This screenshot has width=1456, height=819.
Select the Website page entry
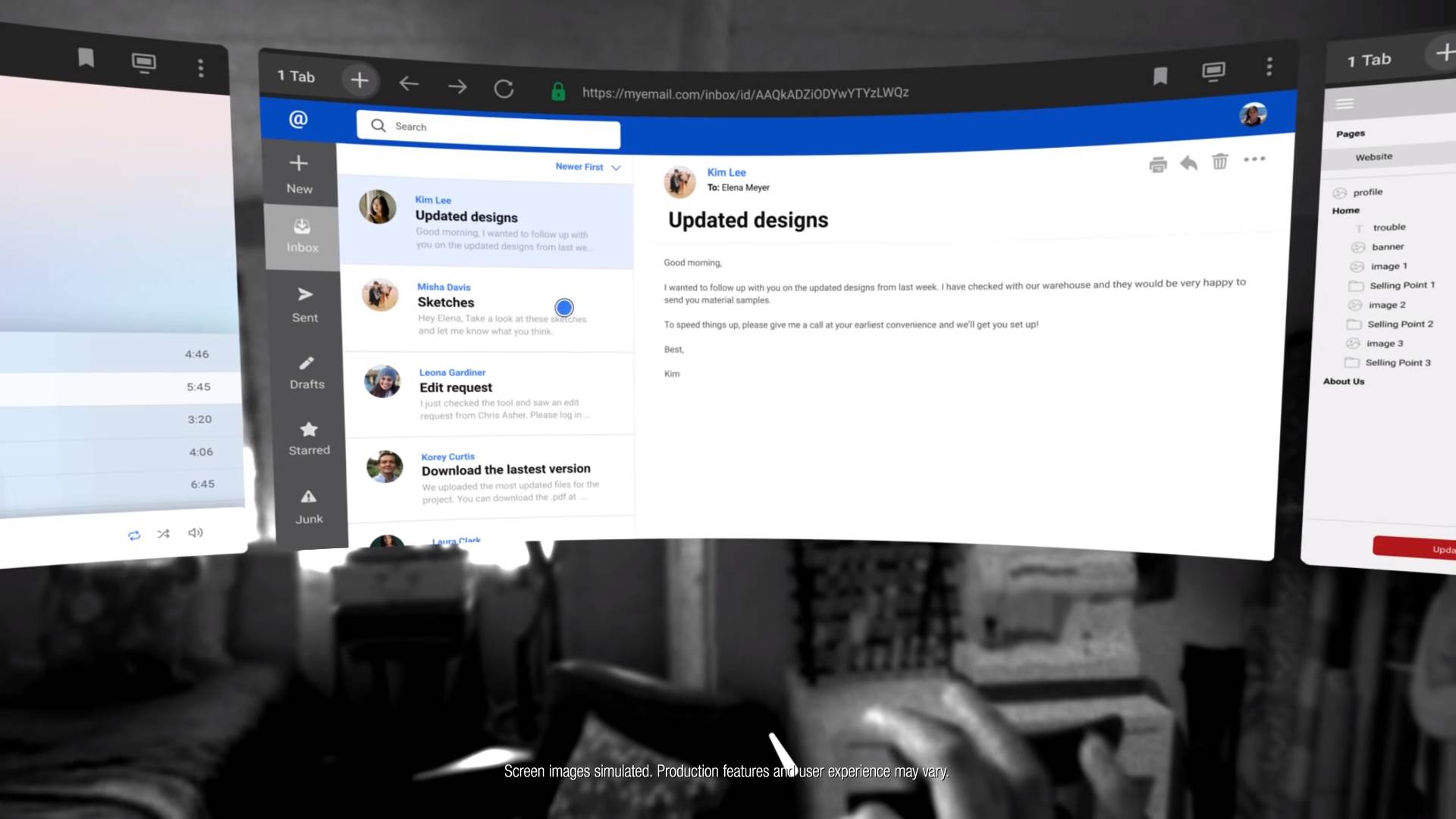pyautogui.click(x=1374, y=157)
